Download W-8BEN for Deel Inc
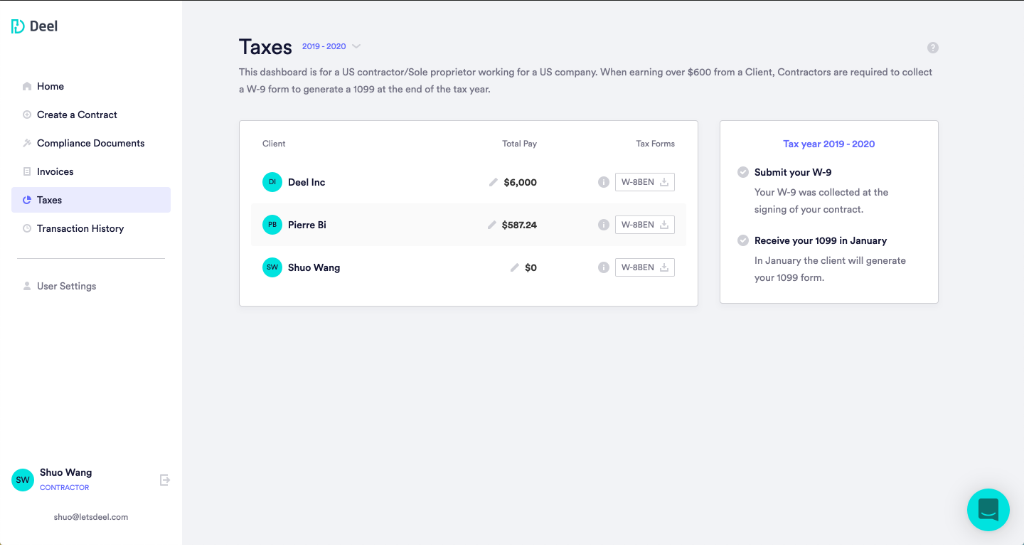This screenshot has height=545, width=1024. click(645, 182)
